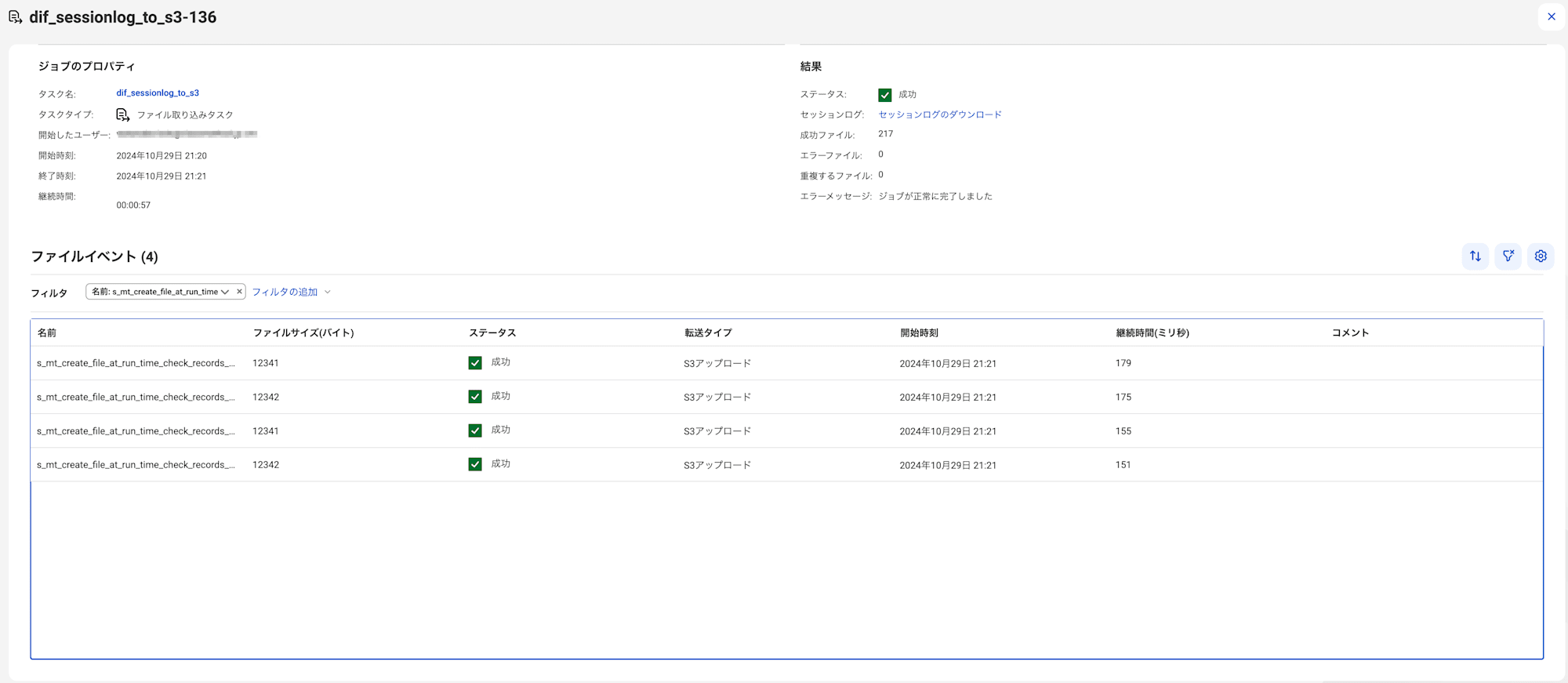Image resolution: width=1568 pixels, height=683 pixels.
Task: Select file name in 151 ms row
Action: click(x=136, y=464)
